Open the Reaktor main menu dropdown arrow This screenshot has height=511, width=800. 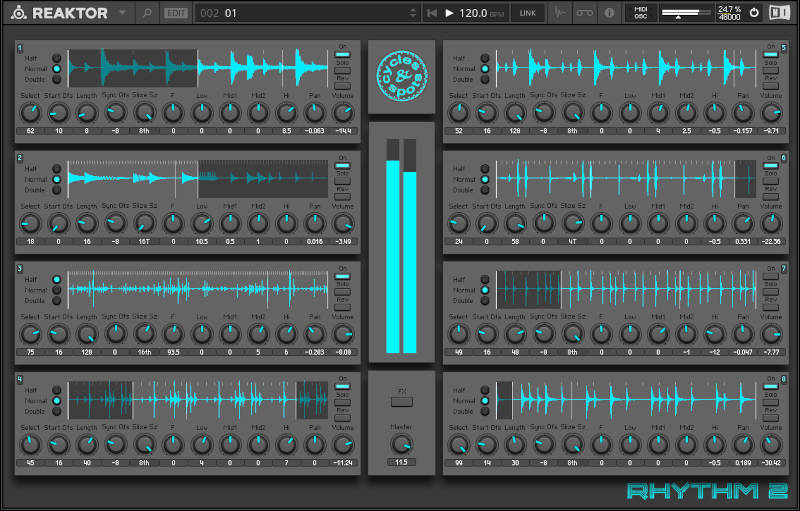pyautogui.click(x=123, y=13)
